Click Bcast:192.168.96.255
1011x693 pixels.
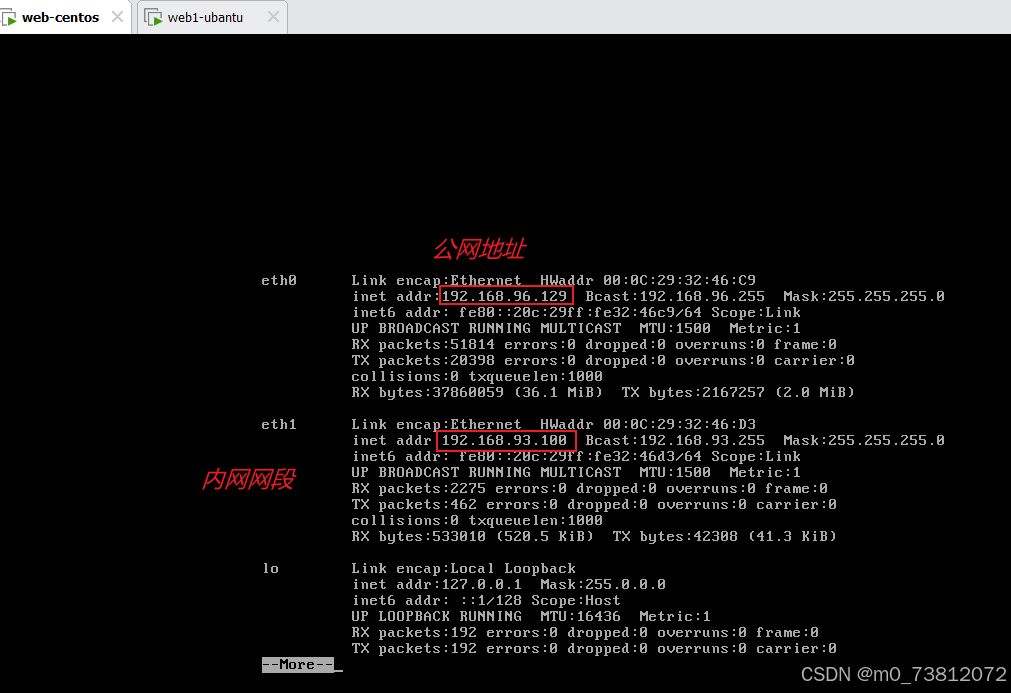click(x=675, y=297)
